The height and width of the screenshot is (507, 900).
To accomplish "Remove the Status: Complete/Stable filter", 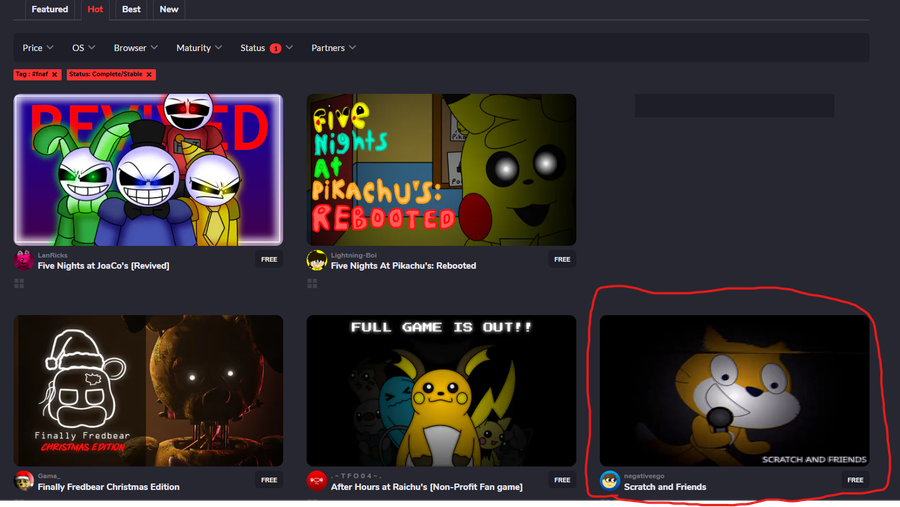I will click(149, 75).
